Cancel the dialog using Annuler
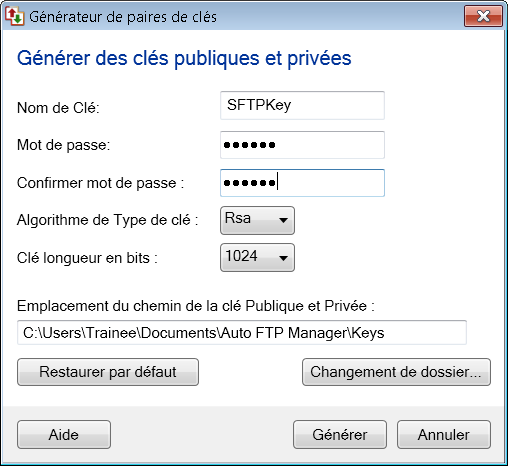 (444, 435)
